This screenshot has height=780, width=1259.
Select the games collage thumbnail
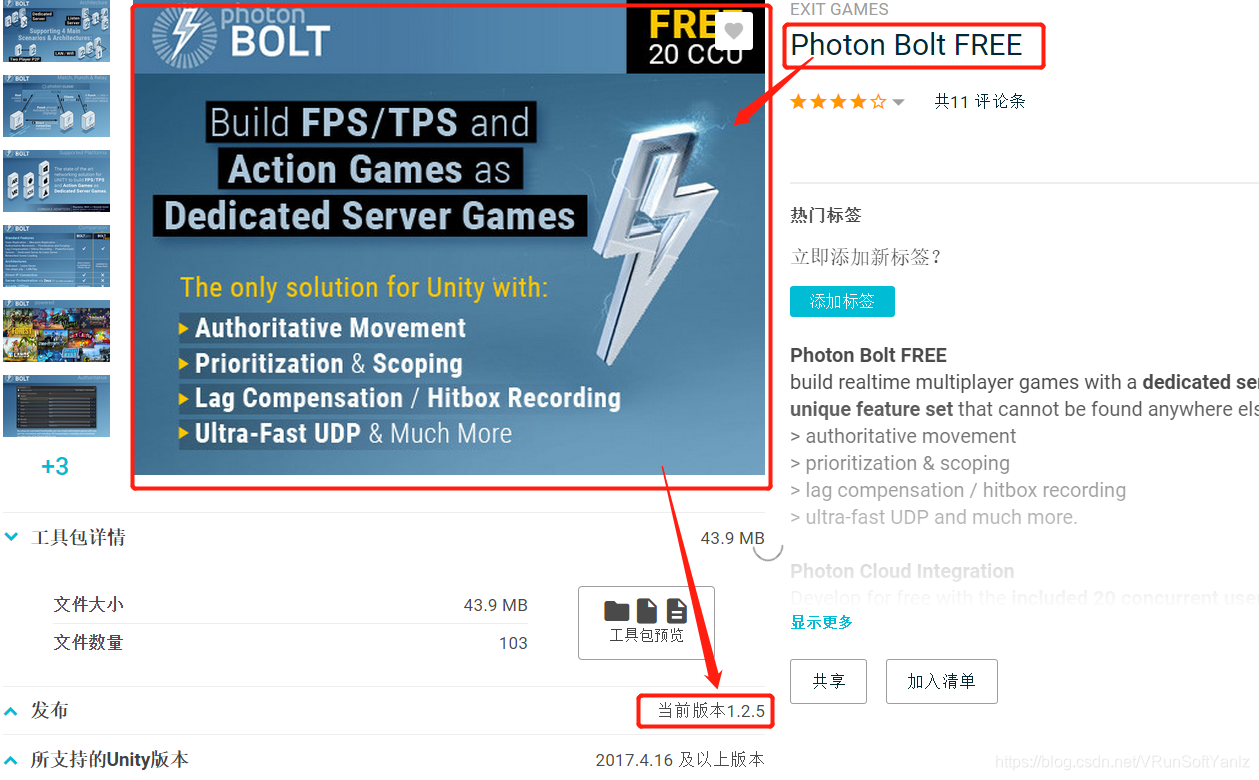click(x=57, y=331)
